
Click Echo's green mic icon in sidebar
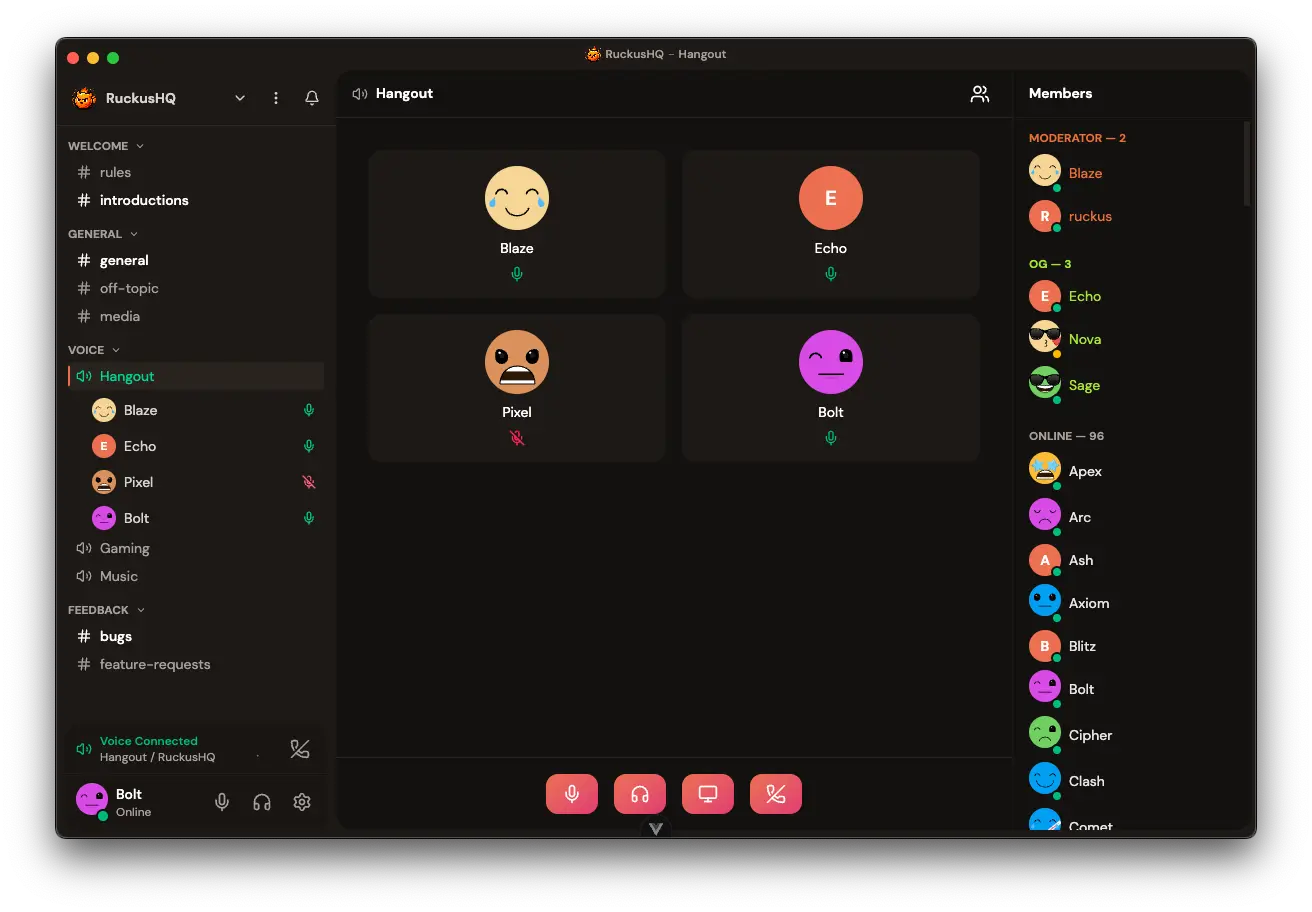click(x=309, y=446)
